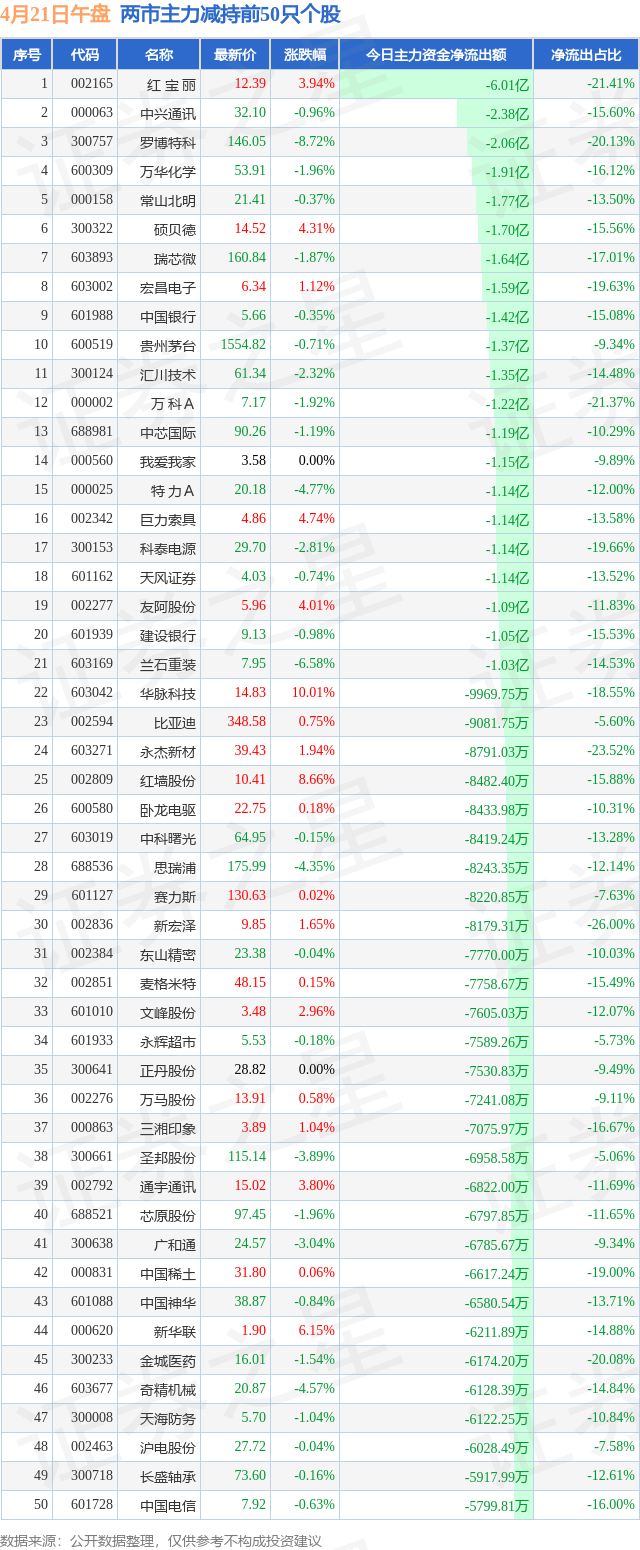This screenshot has height=1550, width=640.
Task: Click outflow -8791.03万 of 永杰新材
Action: (497, 752)
